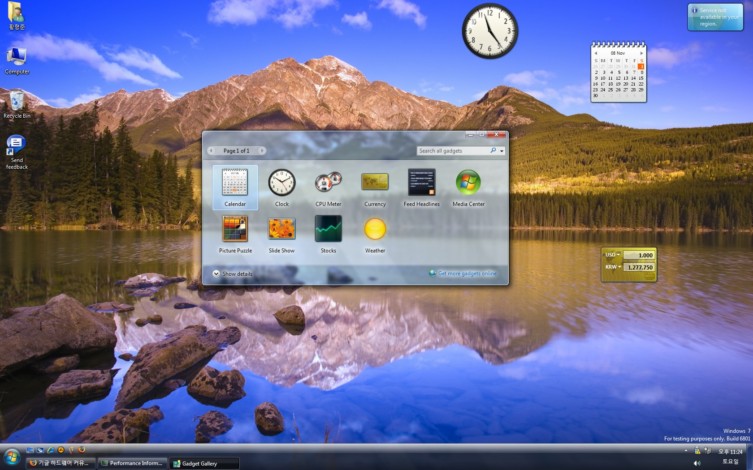Select the Media Center gadget
The width and height of the screenshot is (753, 470).
tap(468, 188)
